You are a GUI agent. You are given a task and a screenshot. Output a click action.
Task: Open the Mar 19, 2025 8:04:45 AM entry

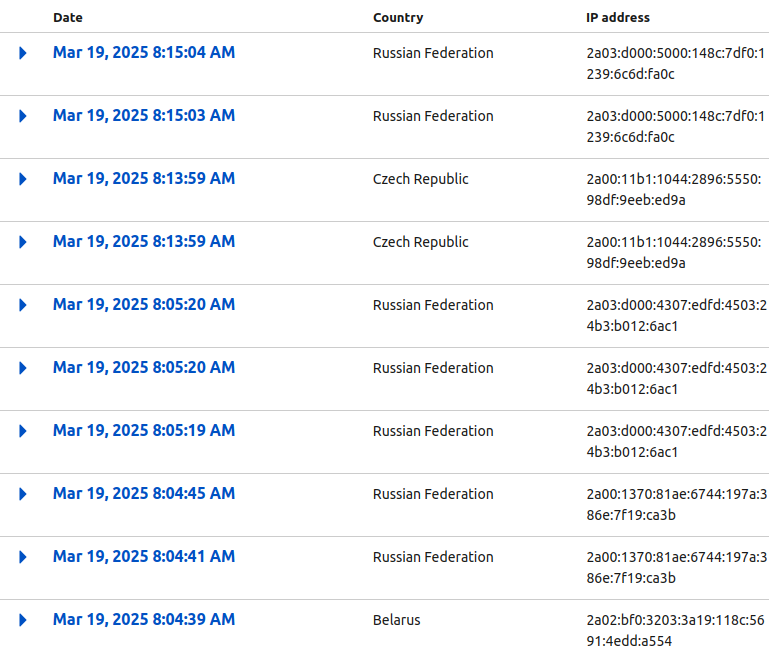[x=144, y=494]
